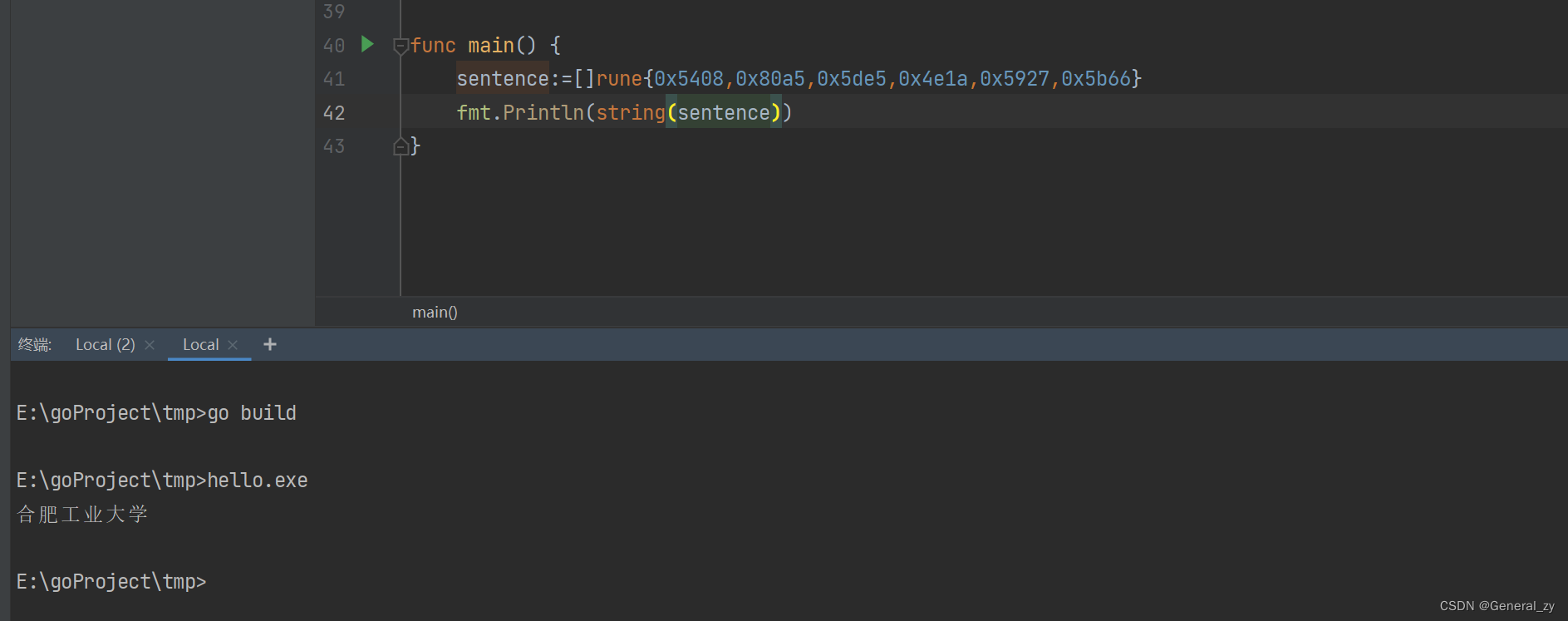This screenshot has height=621, width=1568.
Task: Click hex value 0x5b66 in code
Action: [1096, 79]
